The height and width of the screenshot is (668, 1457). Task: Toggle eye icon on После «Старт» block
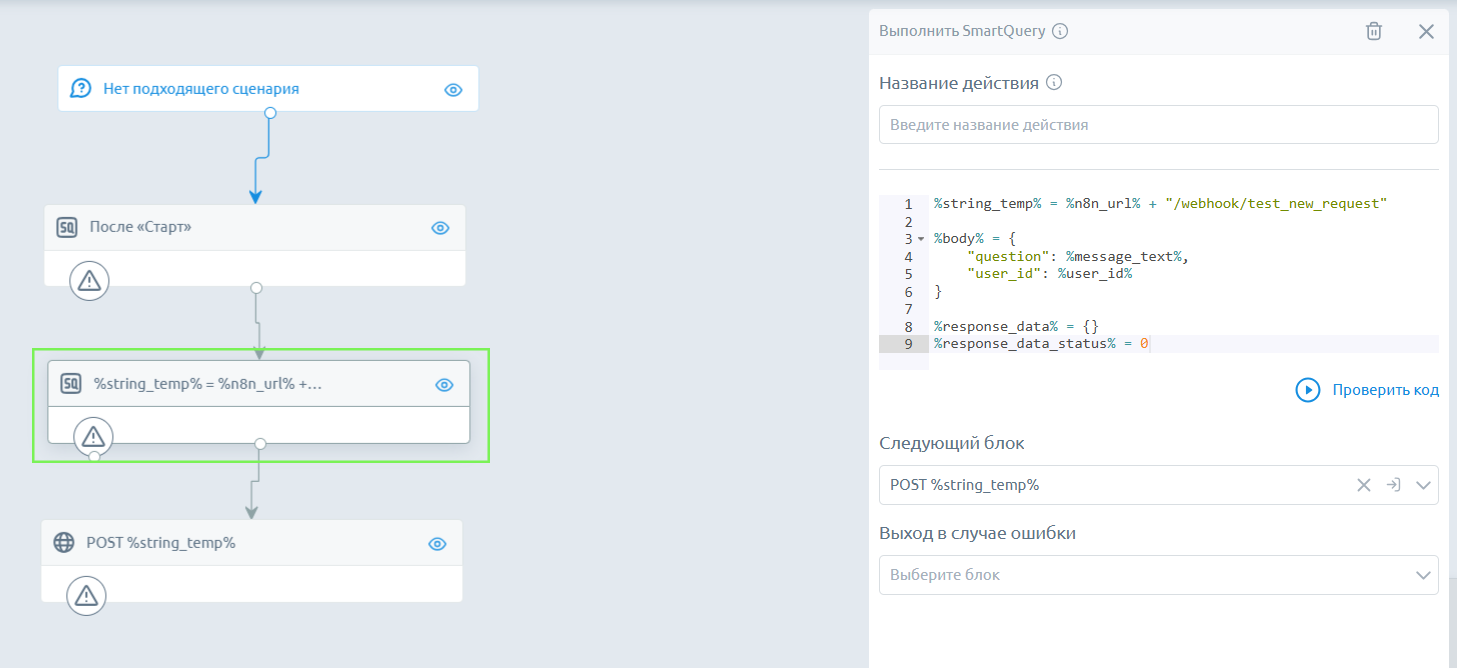point(440,228)
